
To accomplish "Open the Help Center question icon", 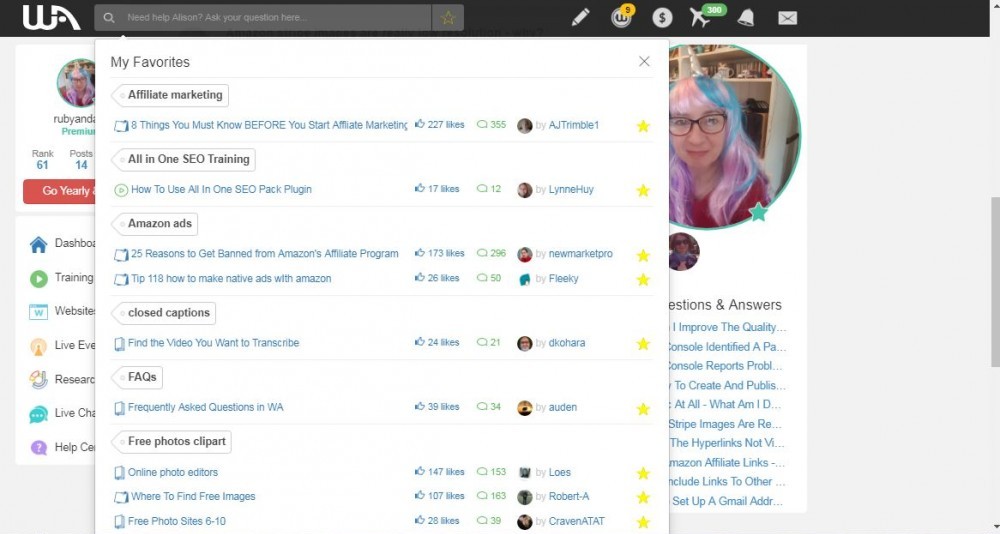I will [38, 448].
